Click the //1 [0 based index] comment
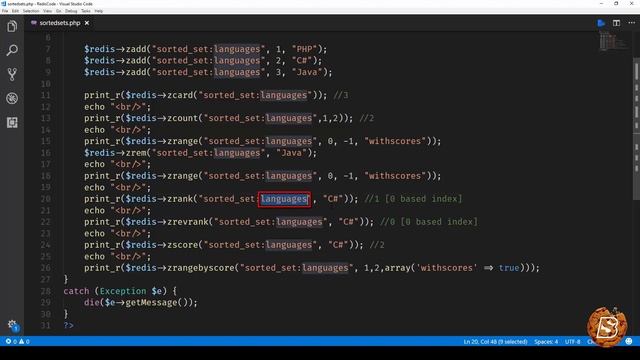The image size is (640, 360). click(x=413, y=199)
